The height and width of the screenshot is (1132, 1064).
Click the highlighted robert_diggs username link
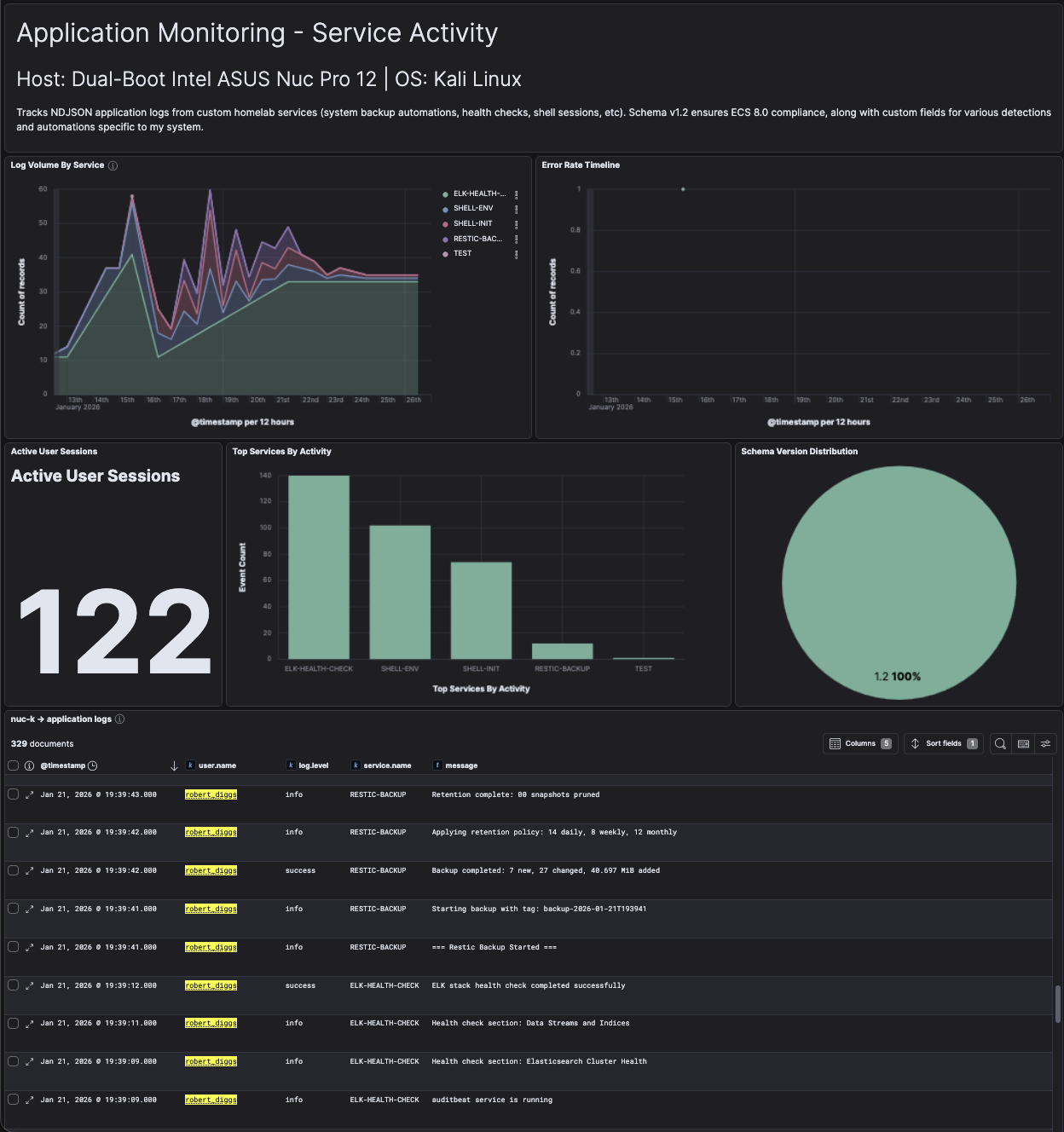(210, 794)
